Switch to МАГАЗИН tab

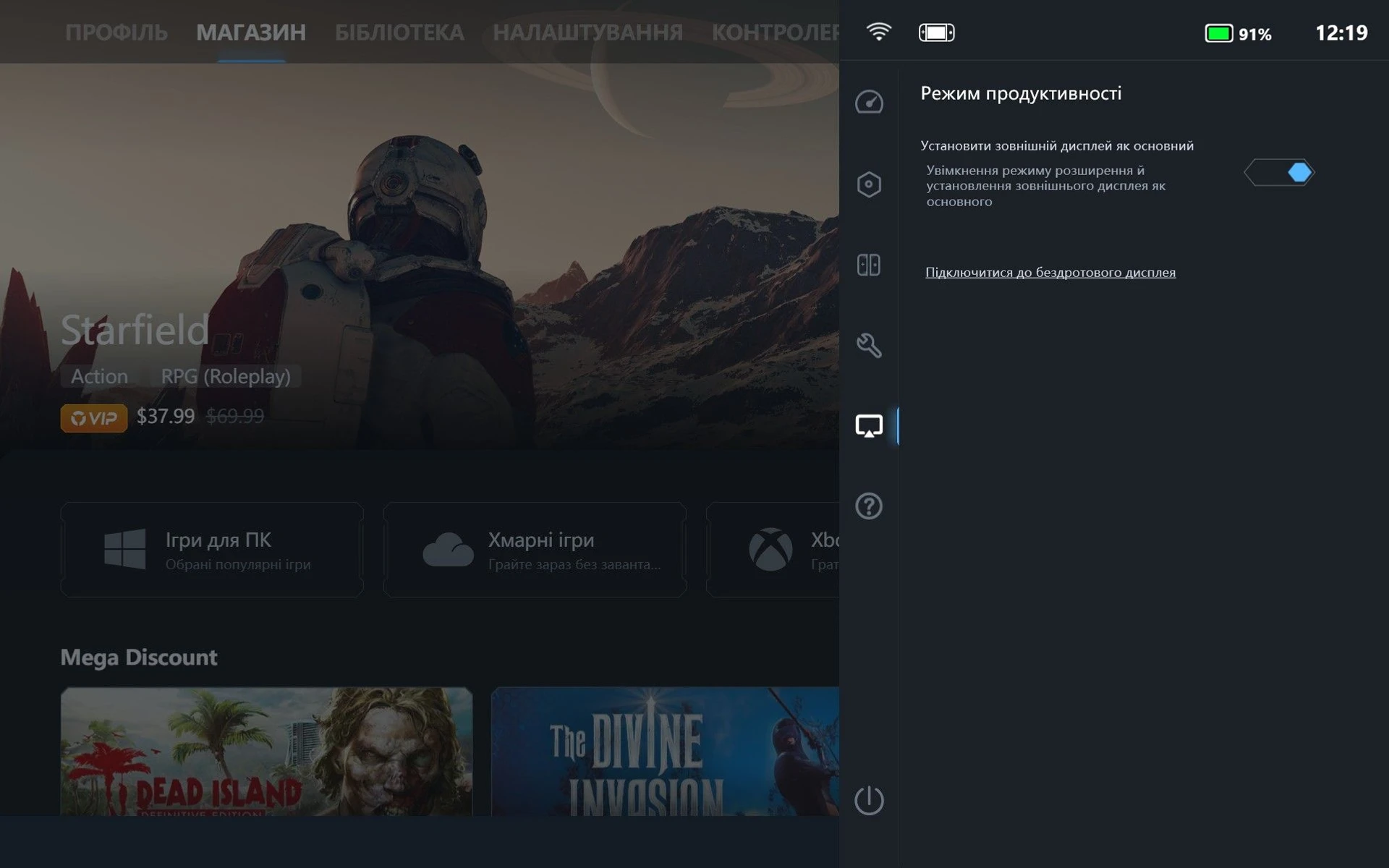pos(251,33)
